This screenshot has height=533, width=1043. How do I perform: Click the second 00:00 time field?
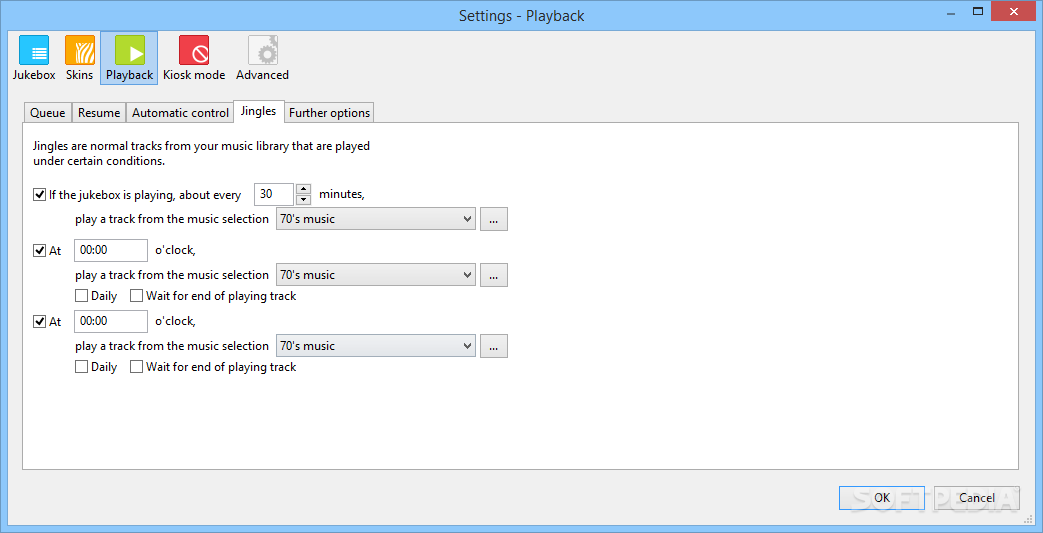pyautogui.click(x=111, y=321)
